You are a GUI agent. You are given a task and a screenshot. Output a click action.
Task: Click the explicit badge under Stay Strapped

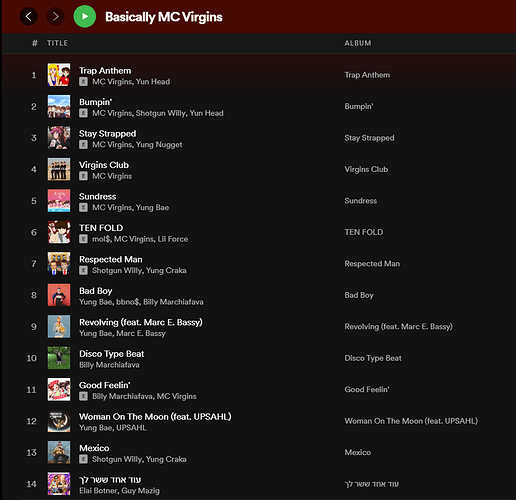click(x=83, y=145)
